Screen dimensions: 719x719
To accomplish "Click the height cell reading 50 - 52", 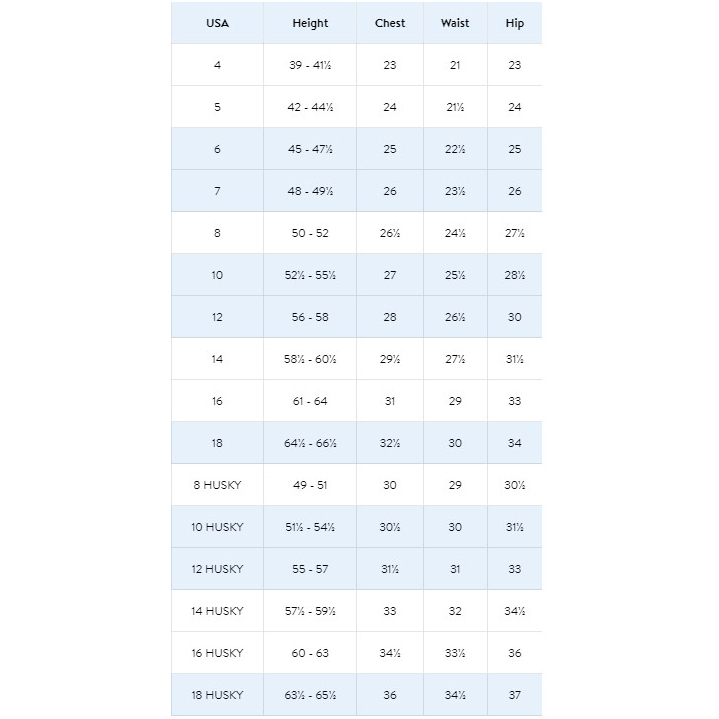I will [310, 233].
